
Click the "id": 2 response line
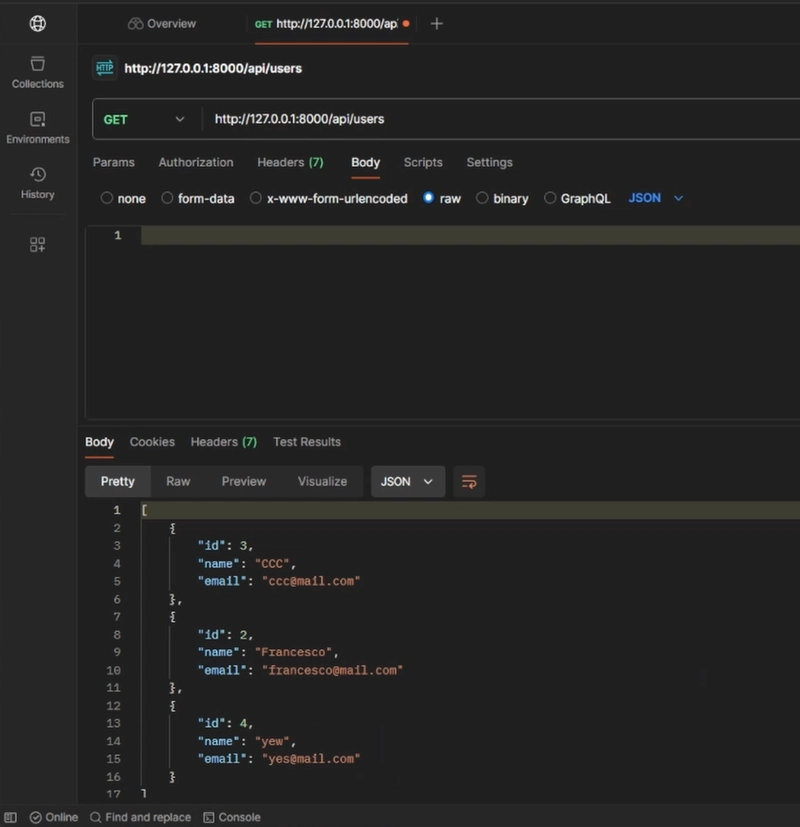point(225,634)
